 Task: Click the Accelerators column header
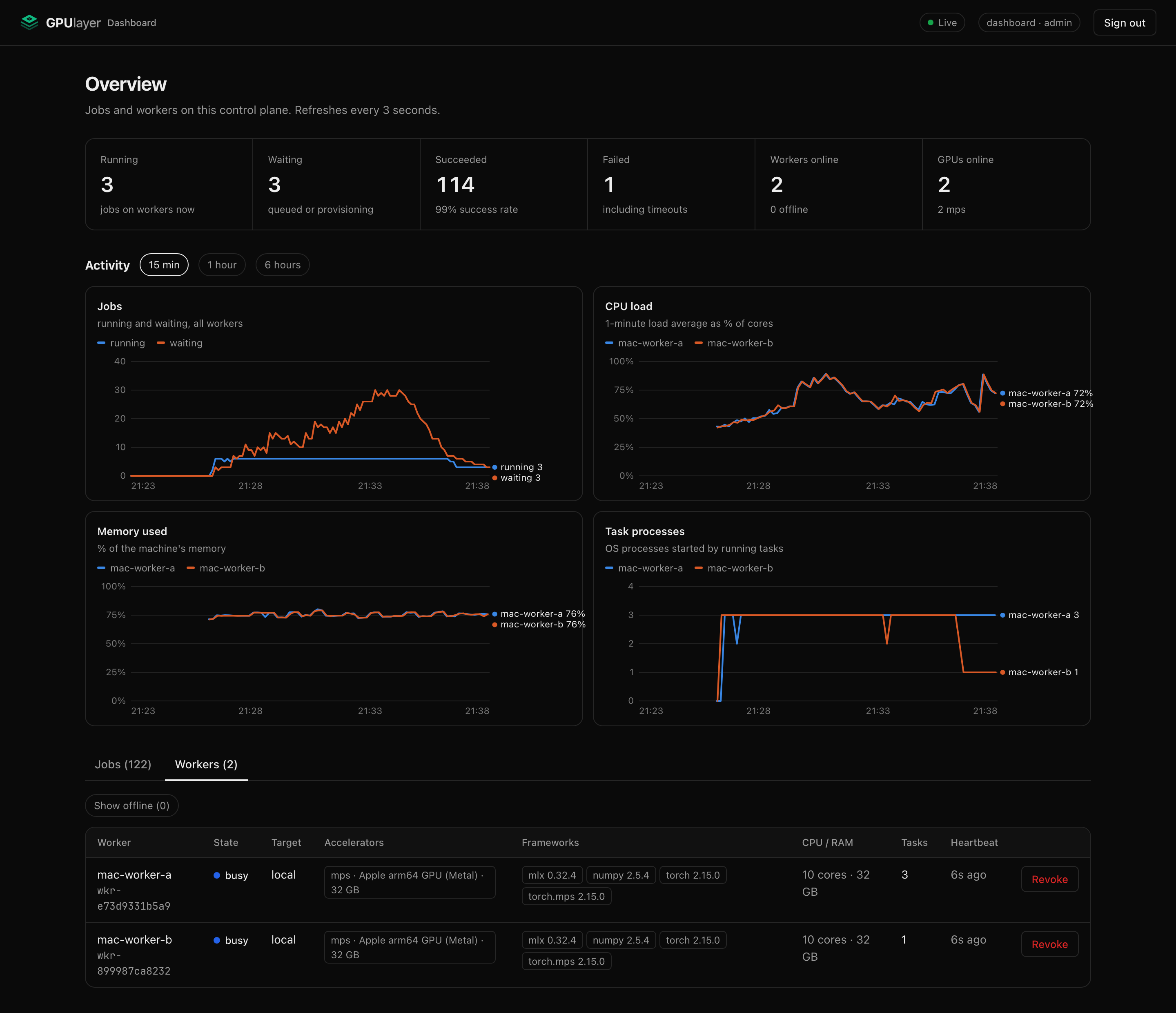coord(354,843)
